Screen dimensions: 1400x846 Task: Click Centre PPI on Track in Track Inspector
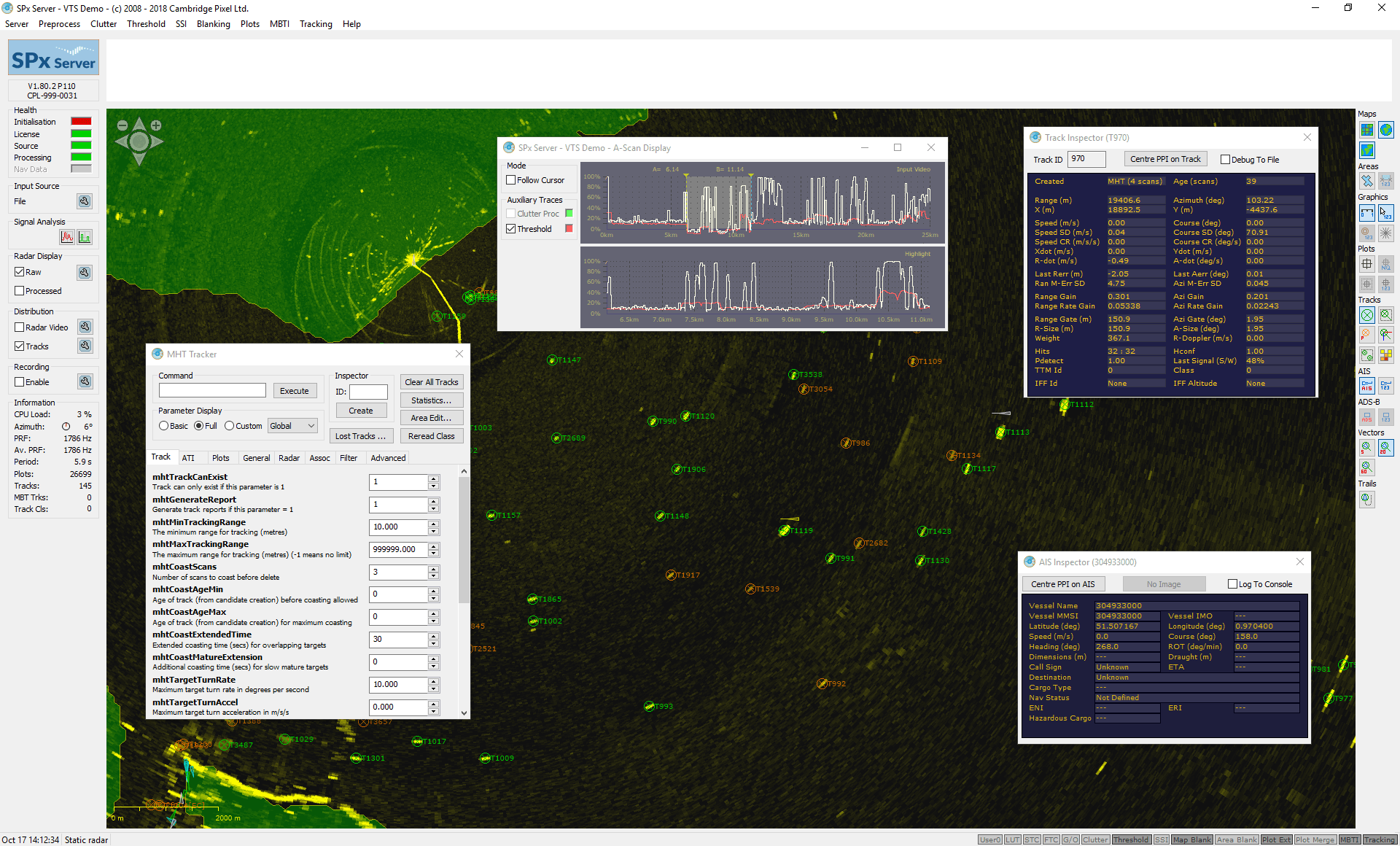pos(1165,159)
